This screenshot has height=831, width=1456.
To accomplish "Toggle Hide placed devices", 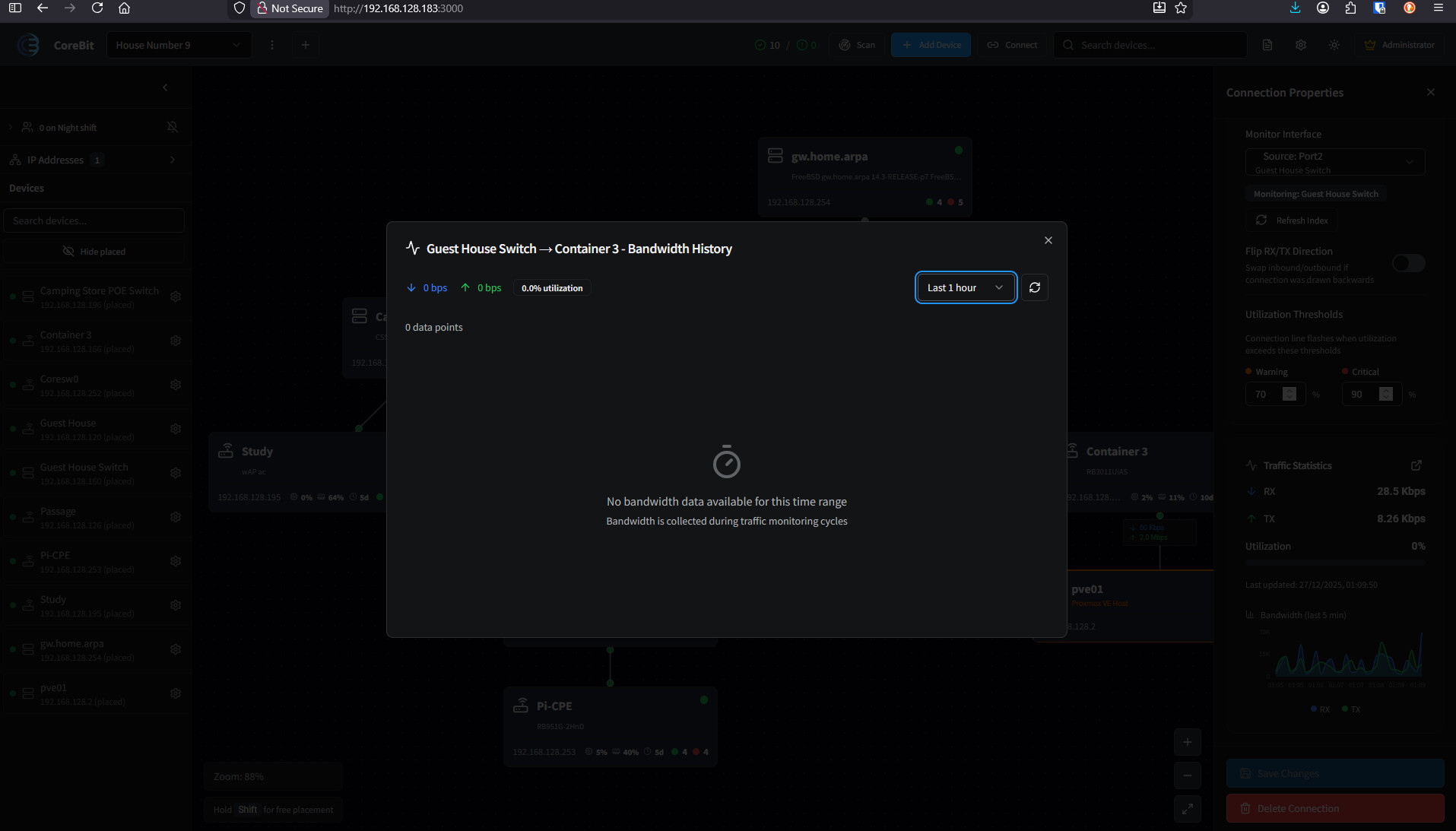I will [x=94, y=252].
